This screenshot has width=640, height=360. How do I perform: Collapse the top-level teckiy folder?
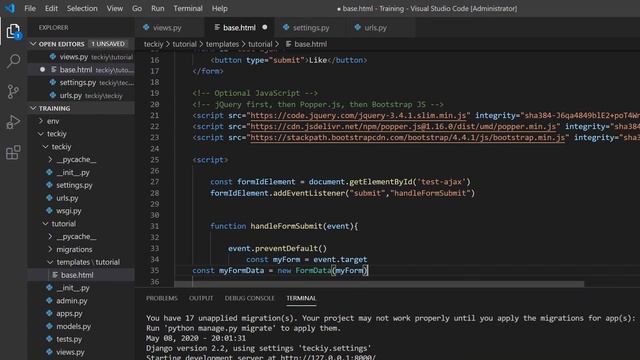[81, 133]
